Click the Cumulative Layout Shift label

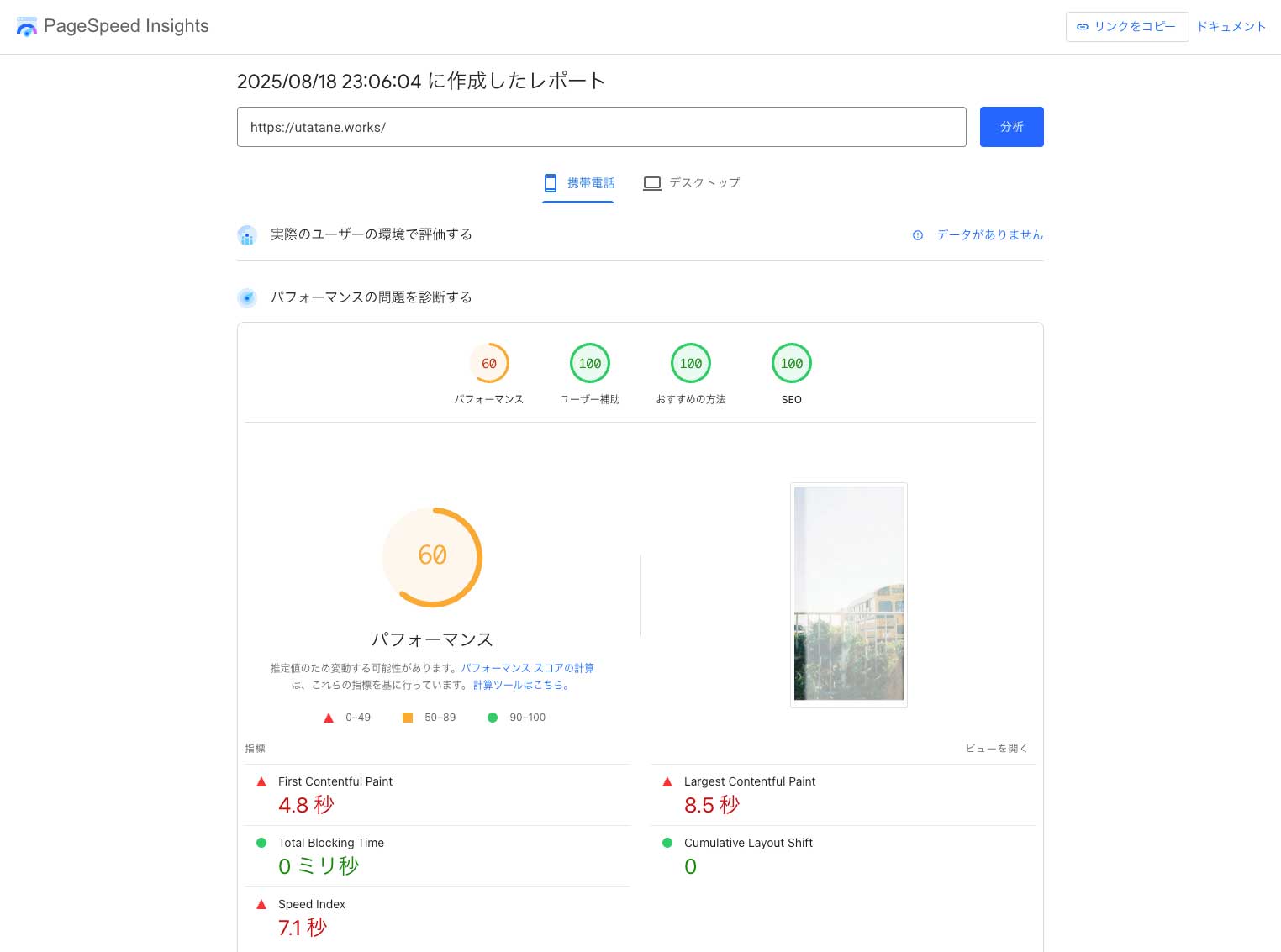[748, 843]
